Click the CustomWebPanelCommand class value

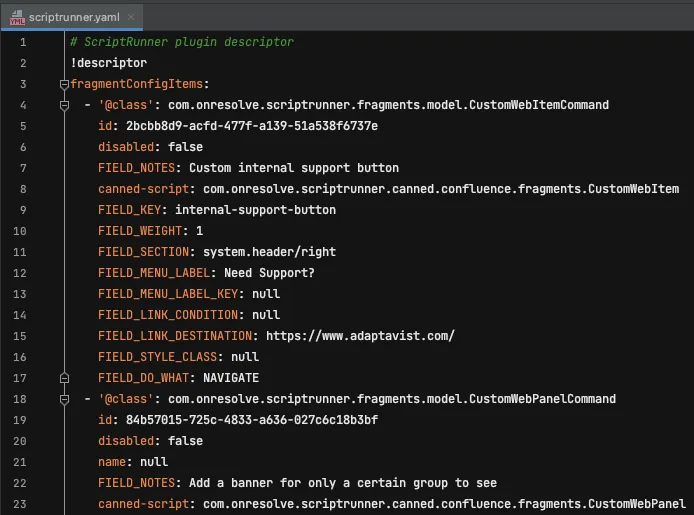[x=392, y=399]
